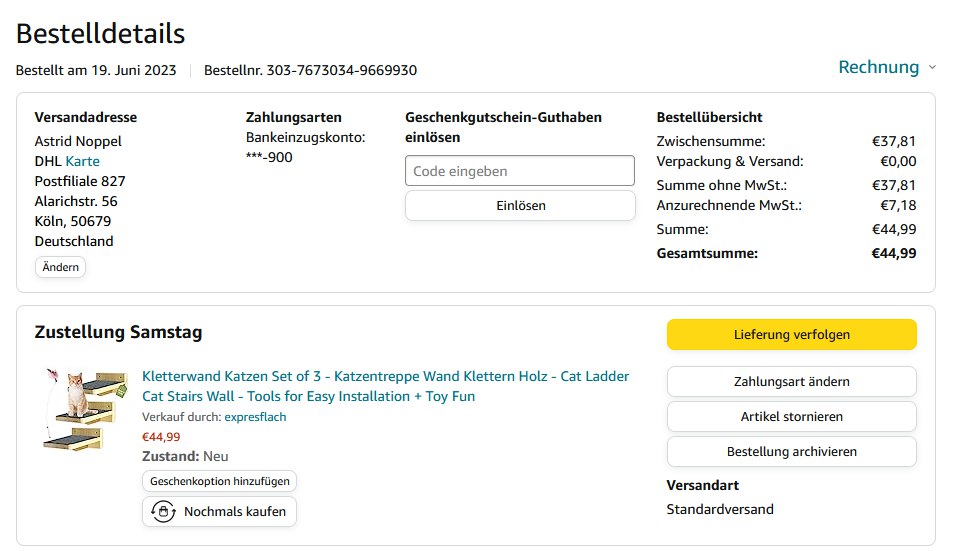
Task: Click the order number 303-7673034-9669930
Action: pyautogui.click(x=341, y=70)
